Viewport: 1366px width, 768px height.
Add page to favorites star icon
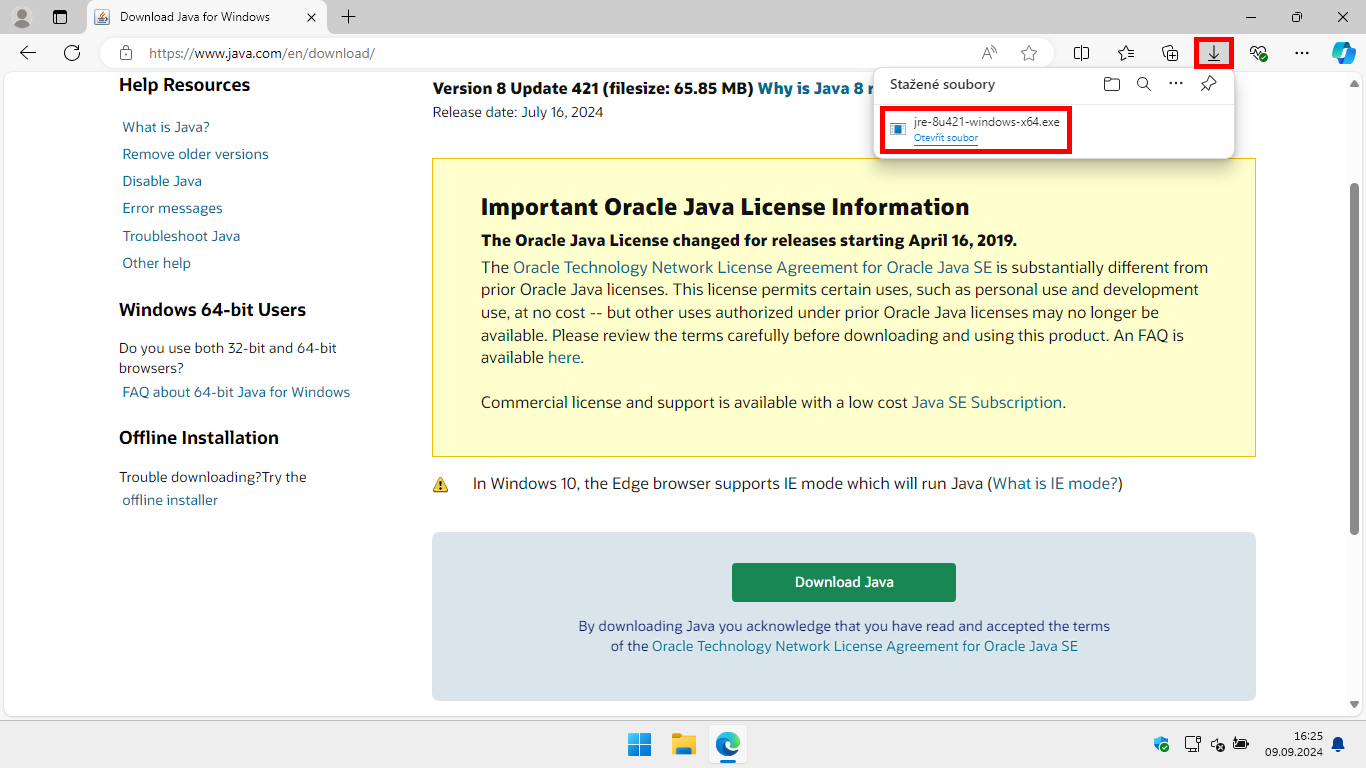pos(1029,53)
